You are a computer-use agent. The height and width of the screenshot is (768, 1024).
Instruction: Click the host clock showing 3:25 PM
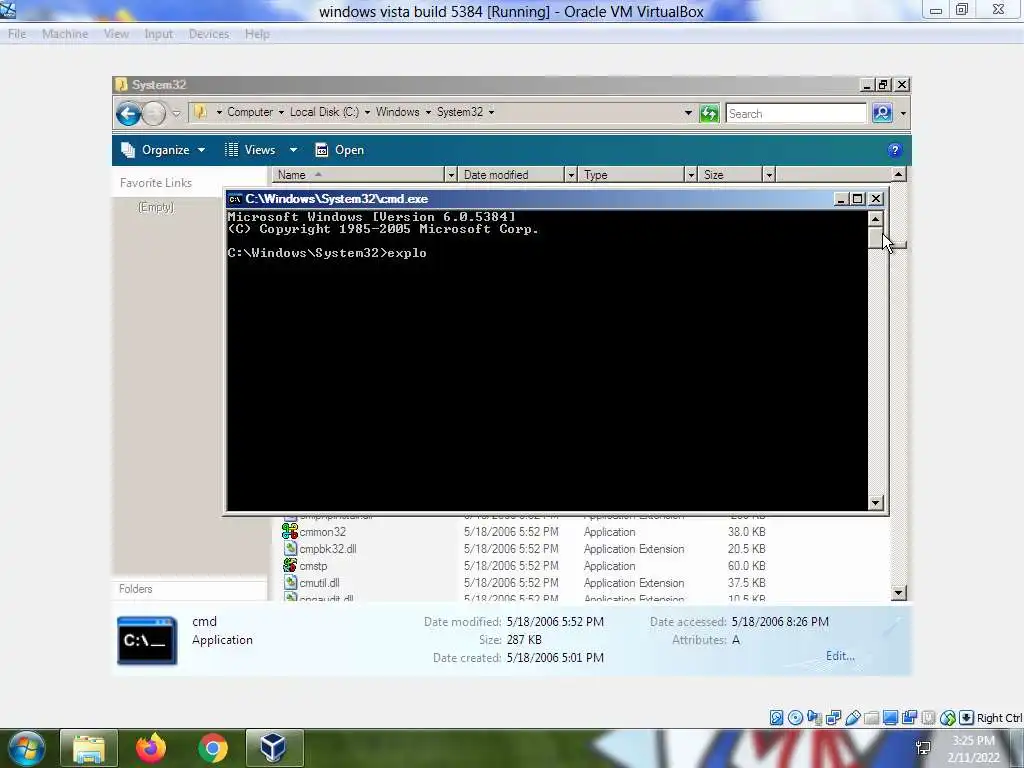point(974,741)
